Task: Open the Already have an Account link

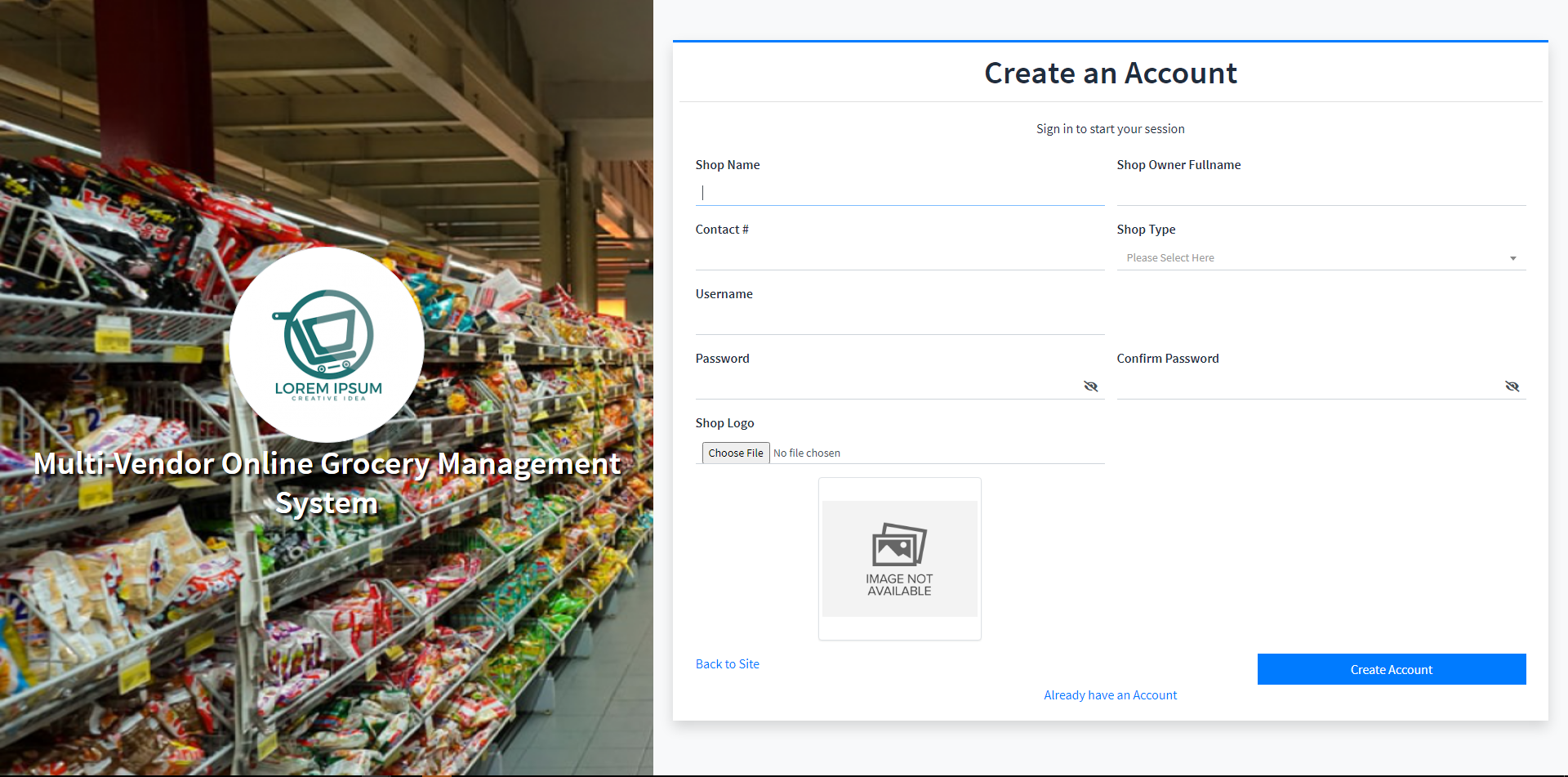Action: [1110, 695]
